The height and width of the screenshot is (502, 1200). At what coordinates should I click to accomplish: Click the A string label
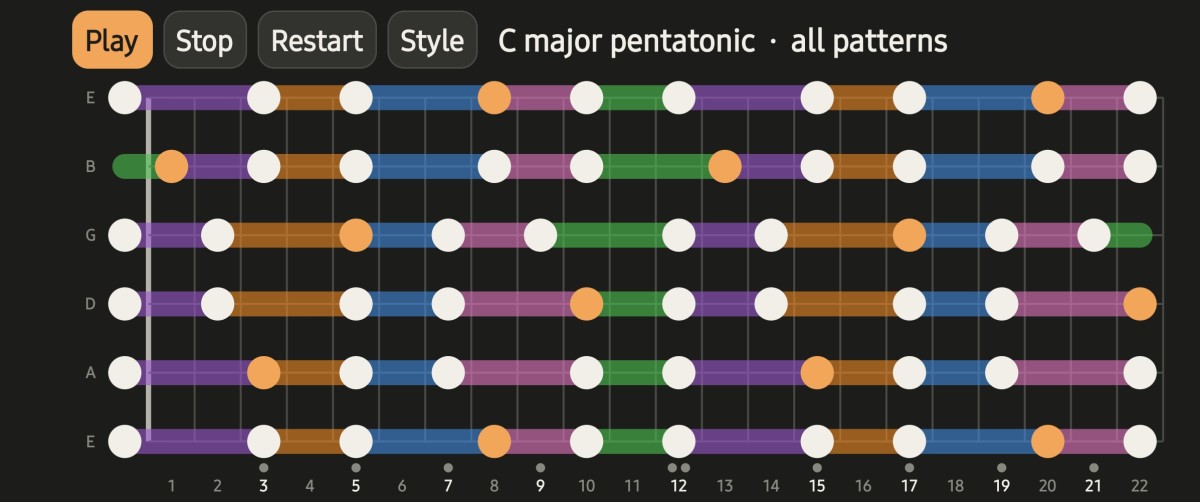coord(90,372)
